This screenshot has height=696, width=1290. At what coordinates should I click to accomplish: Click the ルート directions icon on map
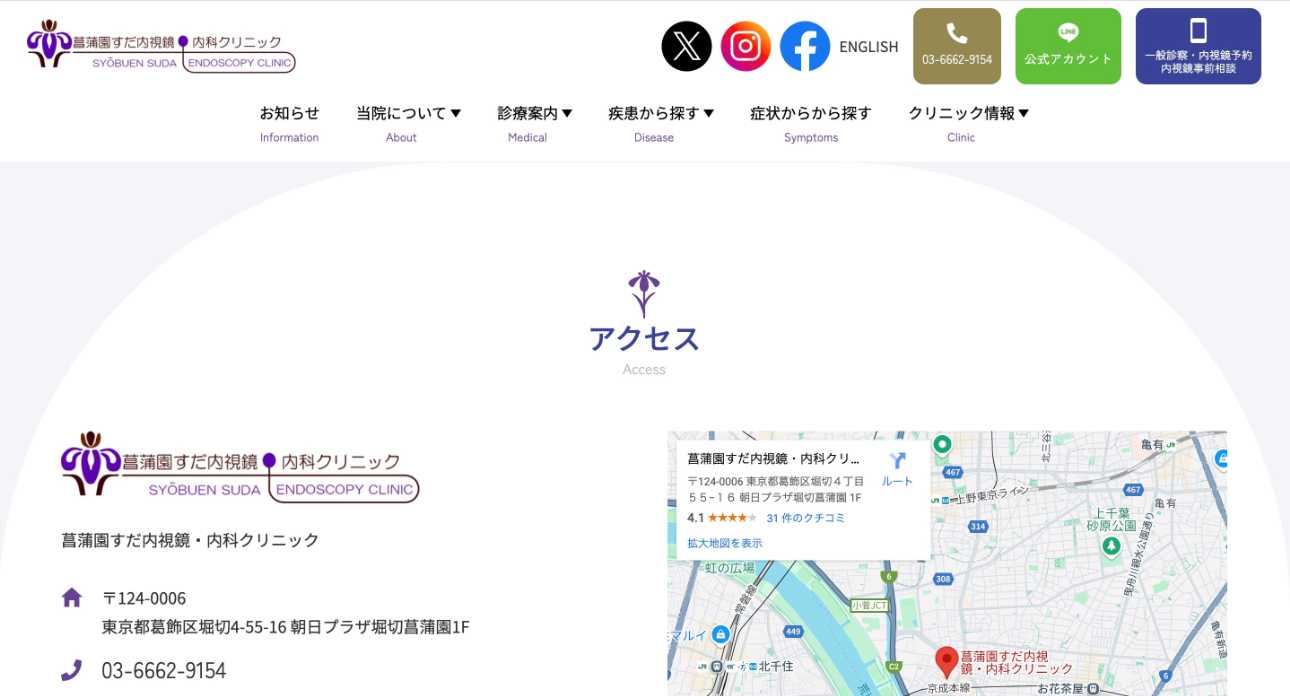[897, 469]
